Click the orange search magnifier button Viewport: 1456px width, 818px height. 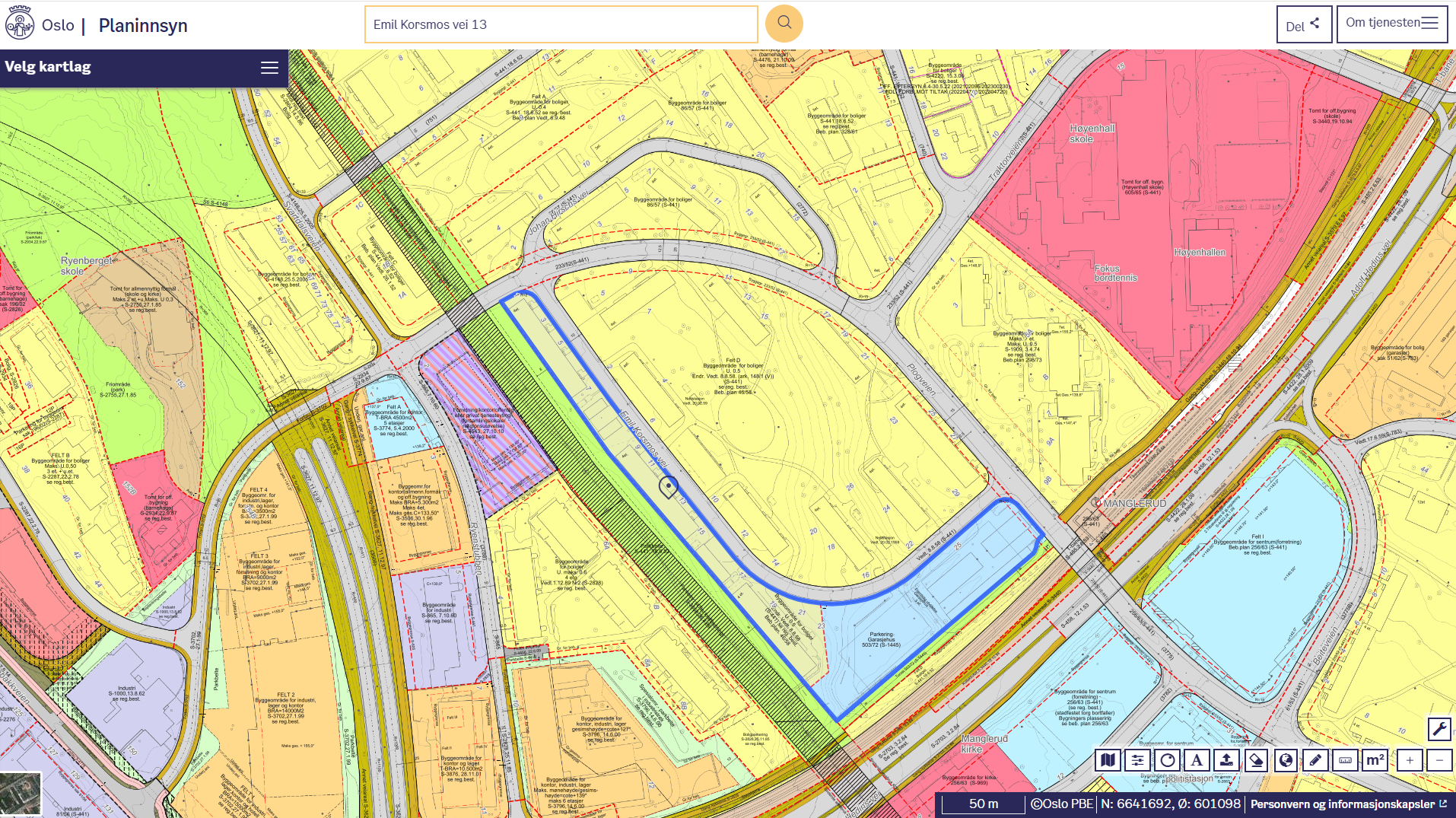(x=784, y=24)
